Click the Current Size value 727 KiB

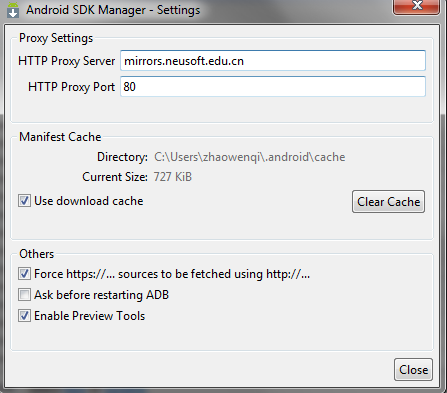pos(173,177)
